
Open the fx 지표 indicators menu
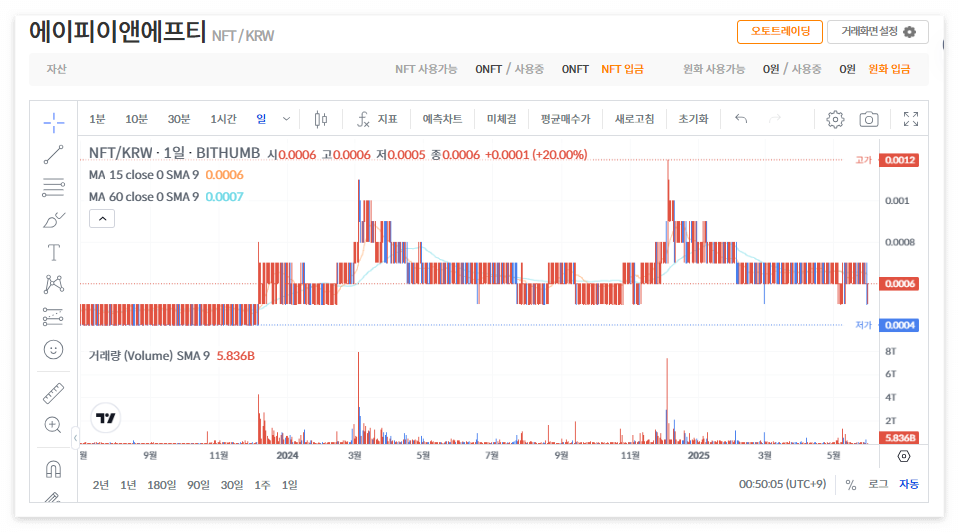(x=377, y=119)
